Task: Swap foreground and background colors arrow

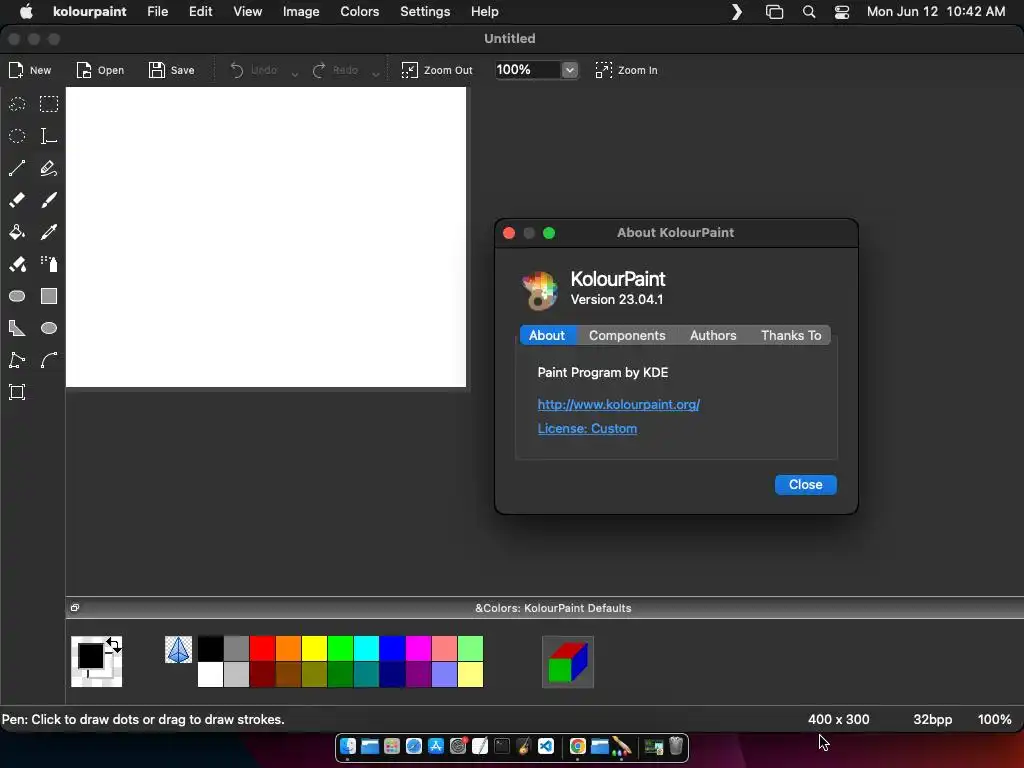Action: click(114, 645)
